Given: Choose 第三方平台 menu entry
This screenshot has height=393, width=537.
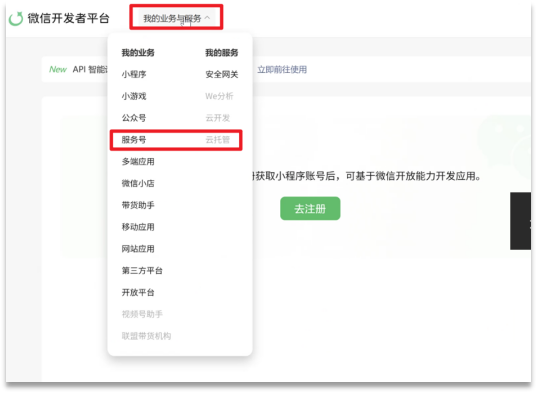Looking at the screenshot, I should (x=142, y=271).
